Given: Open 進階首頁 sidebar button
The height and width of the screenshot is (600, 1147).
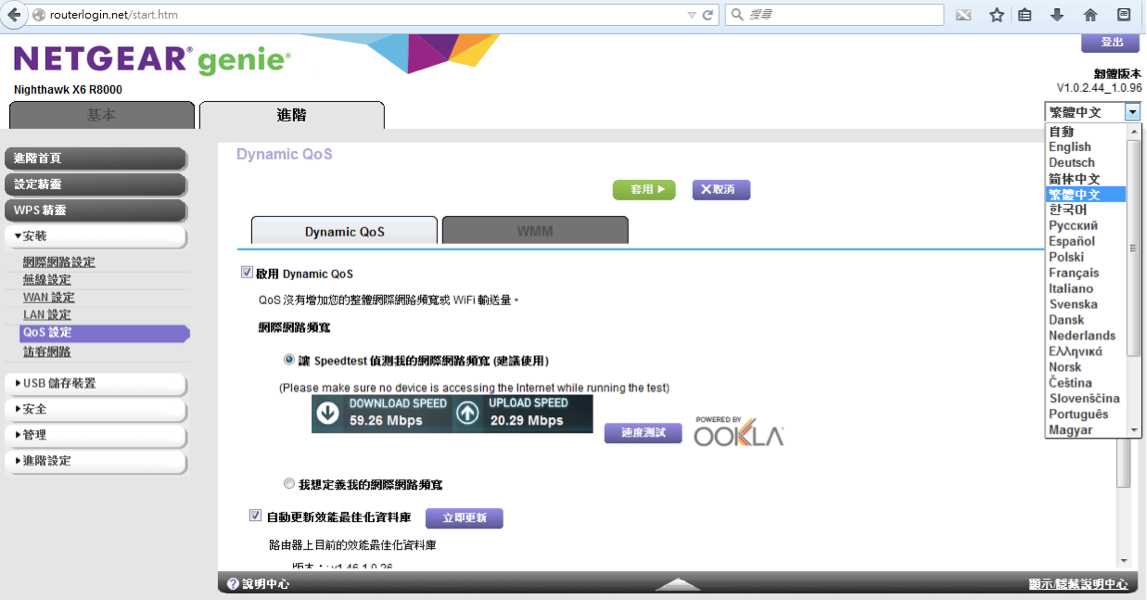Looking at the screenshot, I should pyautogui.click(x=96, y=158).
